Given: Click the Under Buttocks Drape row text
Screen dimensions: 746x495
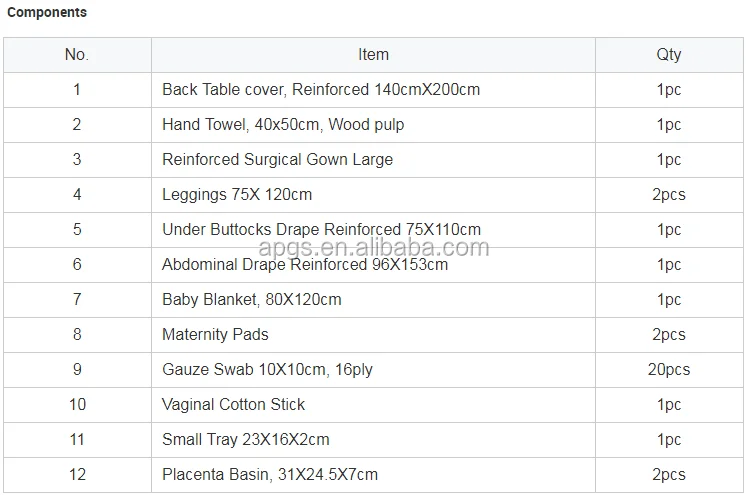Looking at the screenshot, I should [321, 230].
